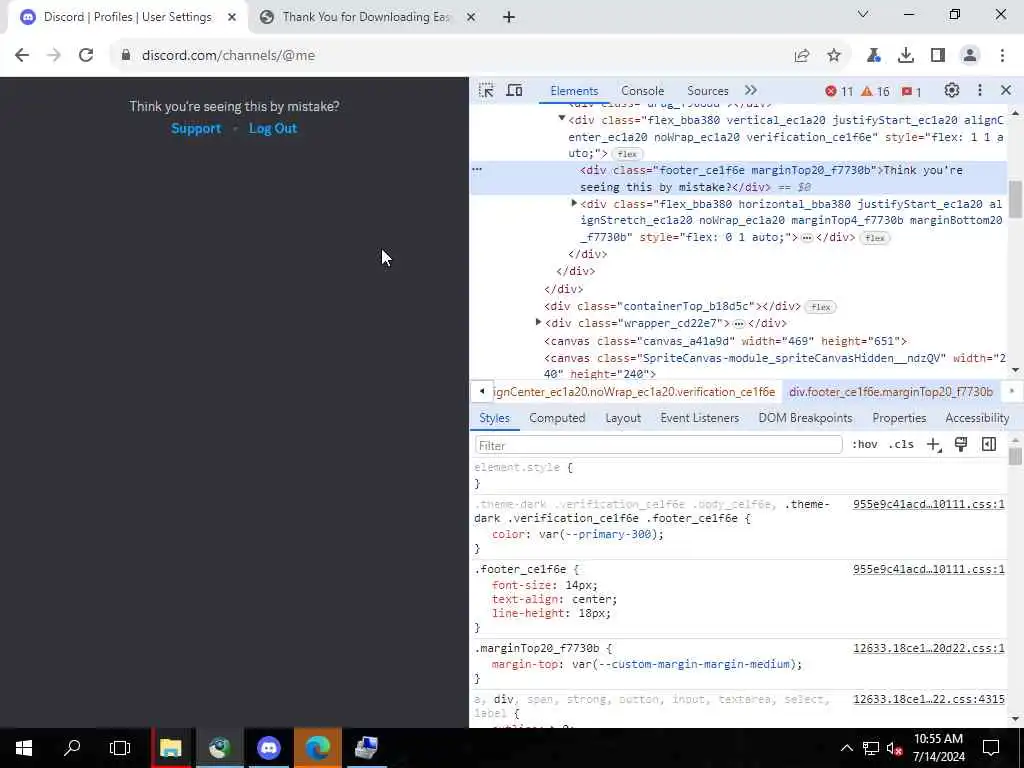Open a new browser tab

click(509, 18)
